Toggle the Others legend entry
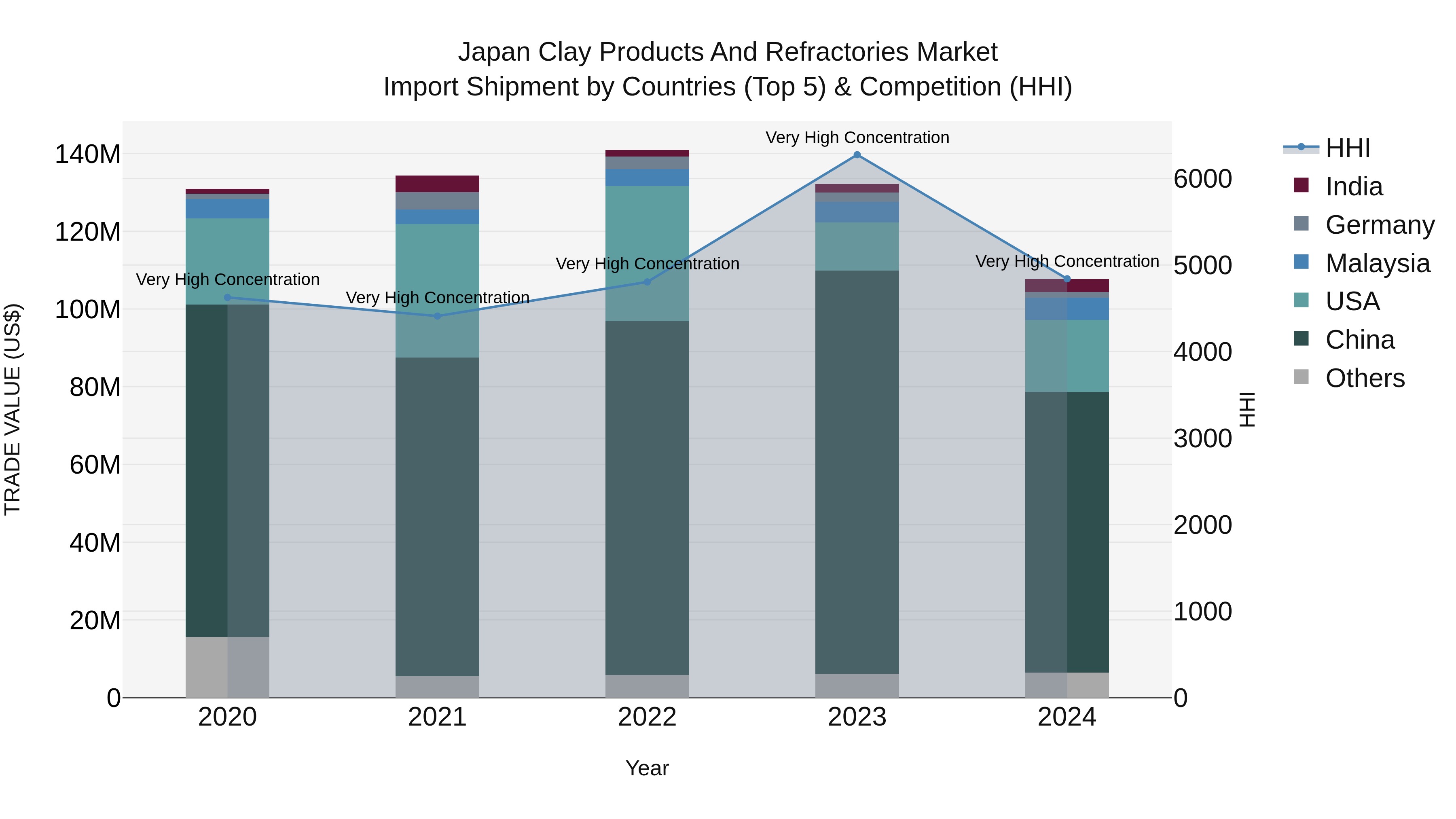Viewport: 1456px width, 819px height. [x=1349, y=378]
